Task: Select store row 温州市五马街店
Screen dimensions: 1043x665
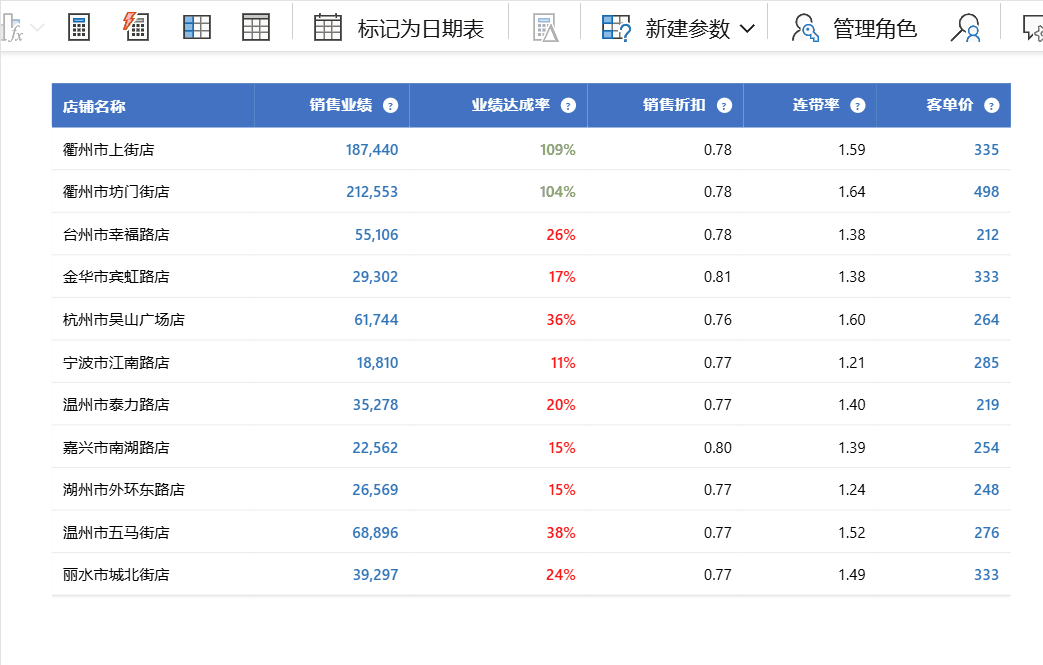Action: (531, 533)
